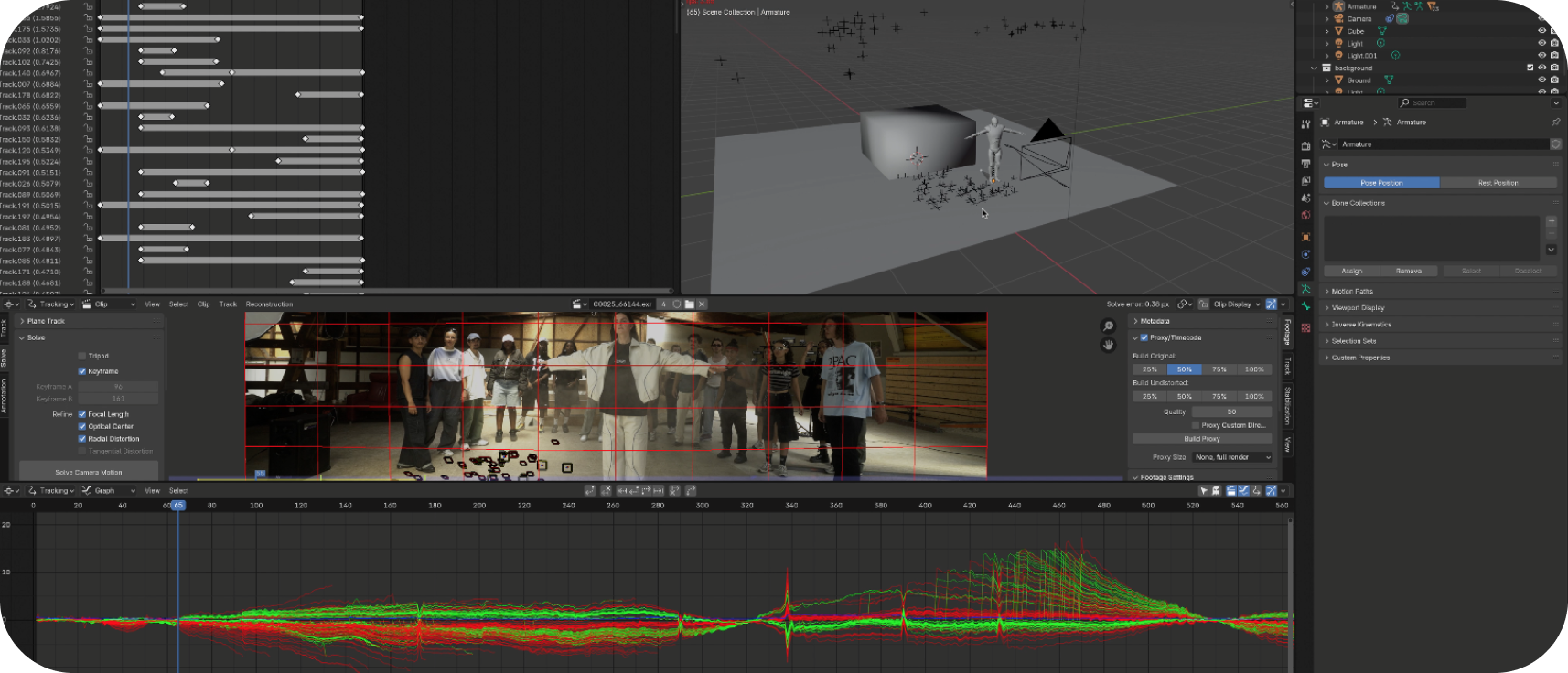Switch to the Stabilization sidebar tab
The height and width of the screenshot is (673, 1568).
(1286, 405)
